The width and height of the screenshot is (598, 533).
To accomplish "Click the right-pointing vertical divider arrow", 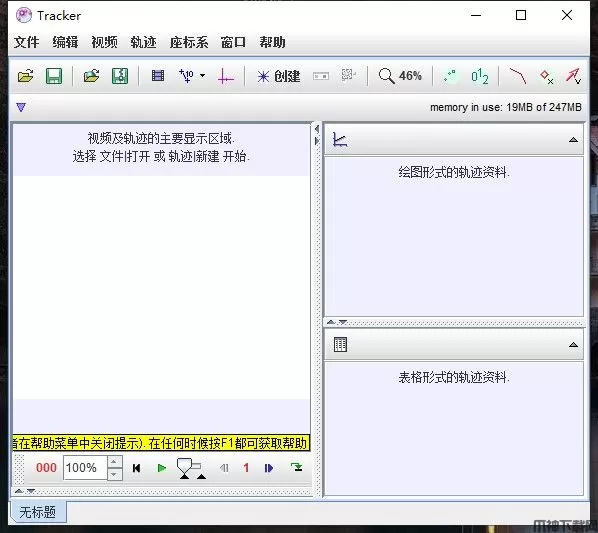I will (x=317, y=141).
